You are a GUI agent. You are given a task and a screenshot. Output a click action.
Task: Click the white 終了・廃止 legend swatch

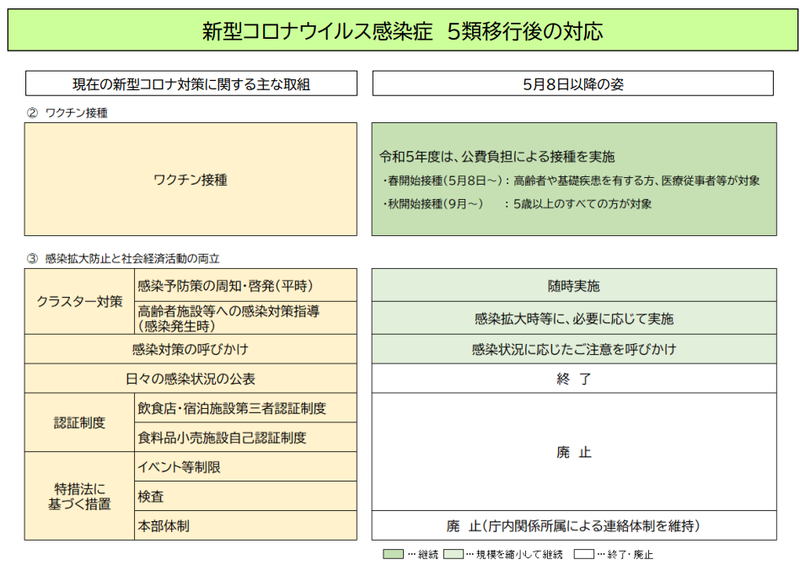pos(582,553)
